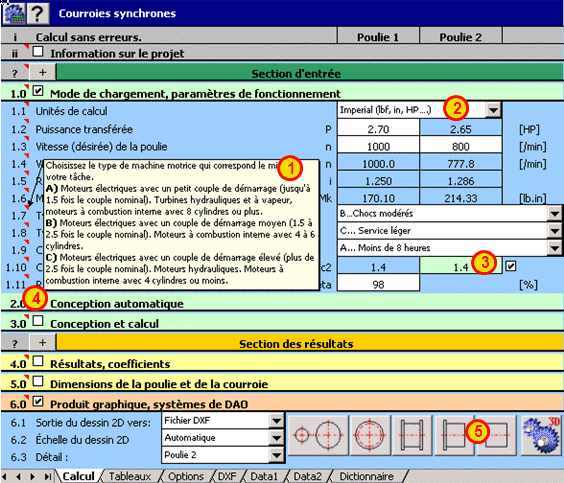Switch to the DXF sheet tab
The width and height of the screenshot is (564, 483).
click(227, 476)
